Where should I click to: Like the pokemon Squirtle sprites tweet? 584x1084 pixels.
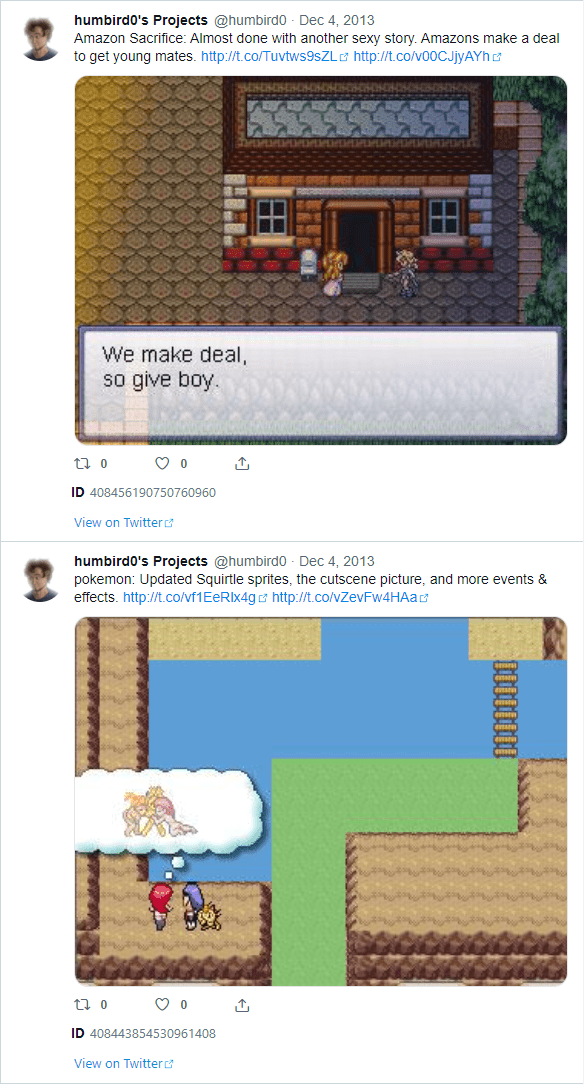(162, 1004)
